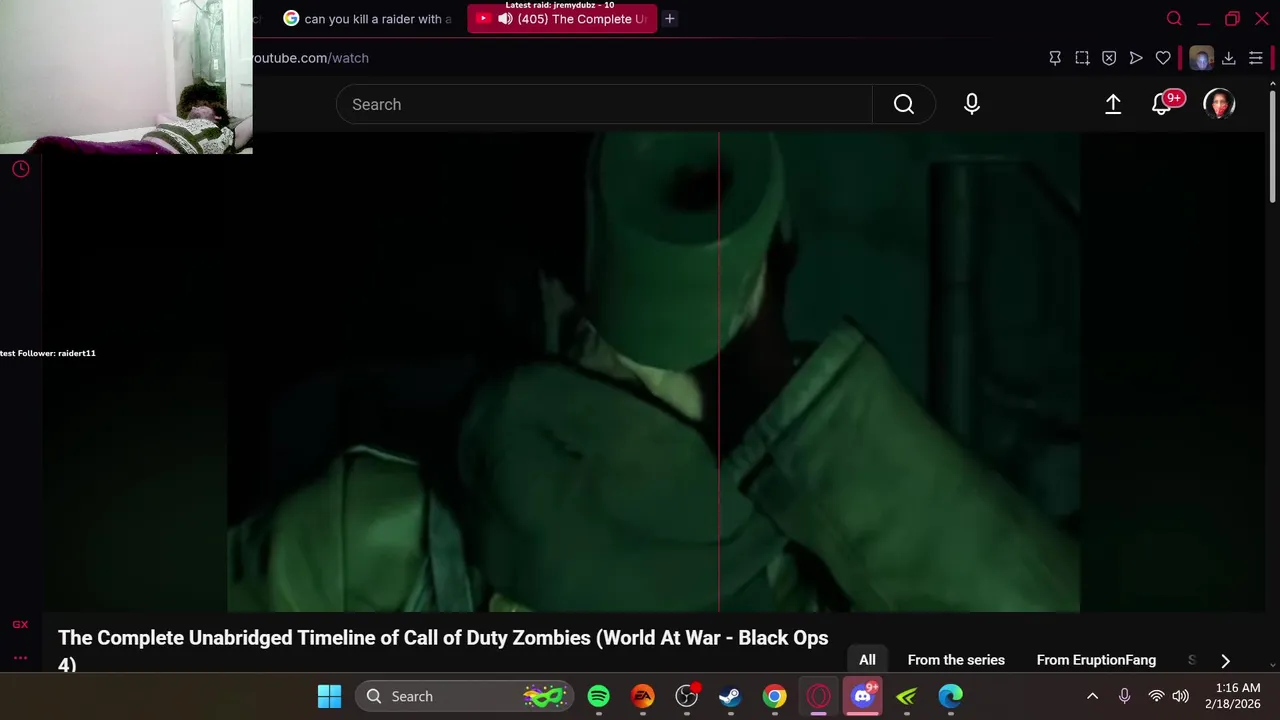Open the ad blocker shield icon
The width and height of the screenshot is (1280, 720).
[x=1109, y=58]
